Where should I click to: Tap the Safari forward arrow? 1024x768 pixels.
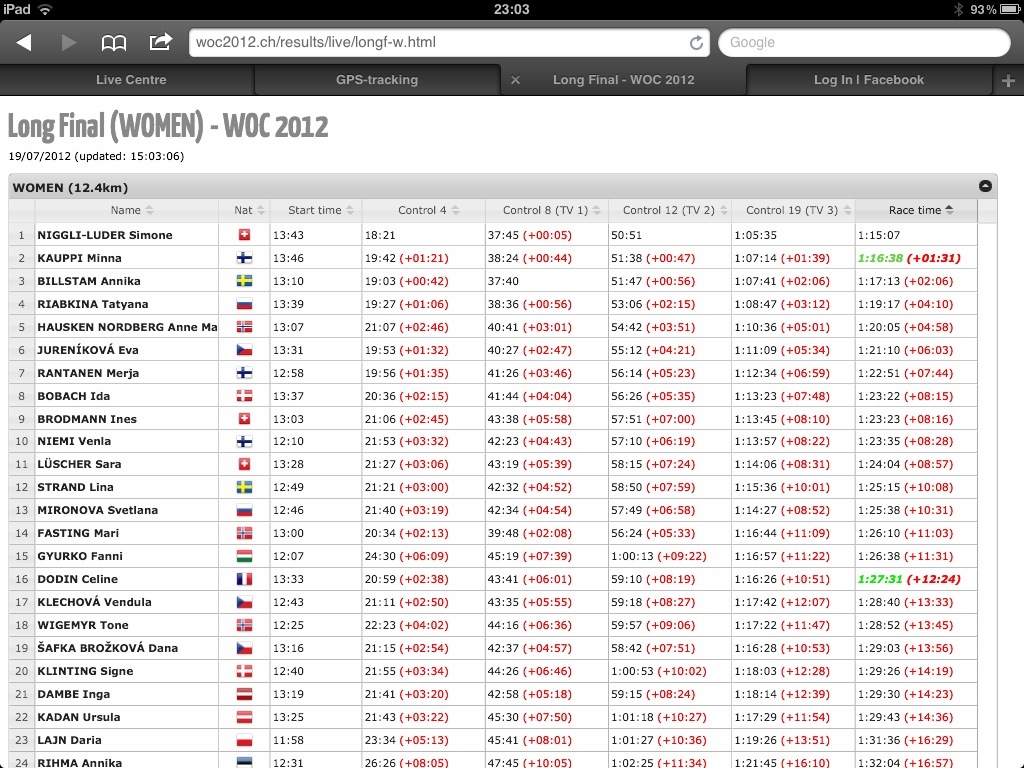pos(69,42)
